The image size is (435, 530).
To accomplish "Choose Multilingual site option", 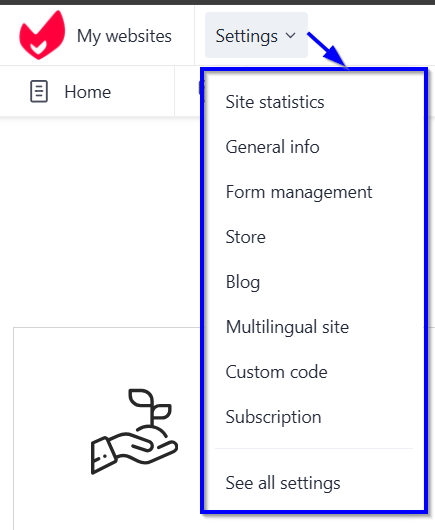I will click(287, 327).
